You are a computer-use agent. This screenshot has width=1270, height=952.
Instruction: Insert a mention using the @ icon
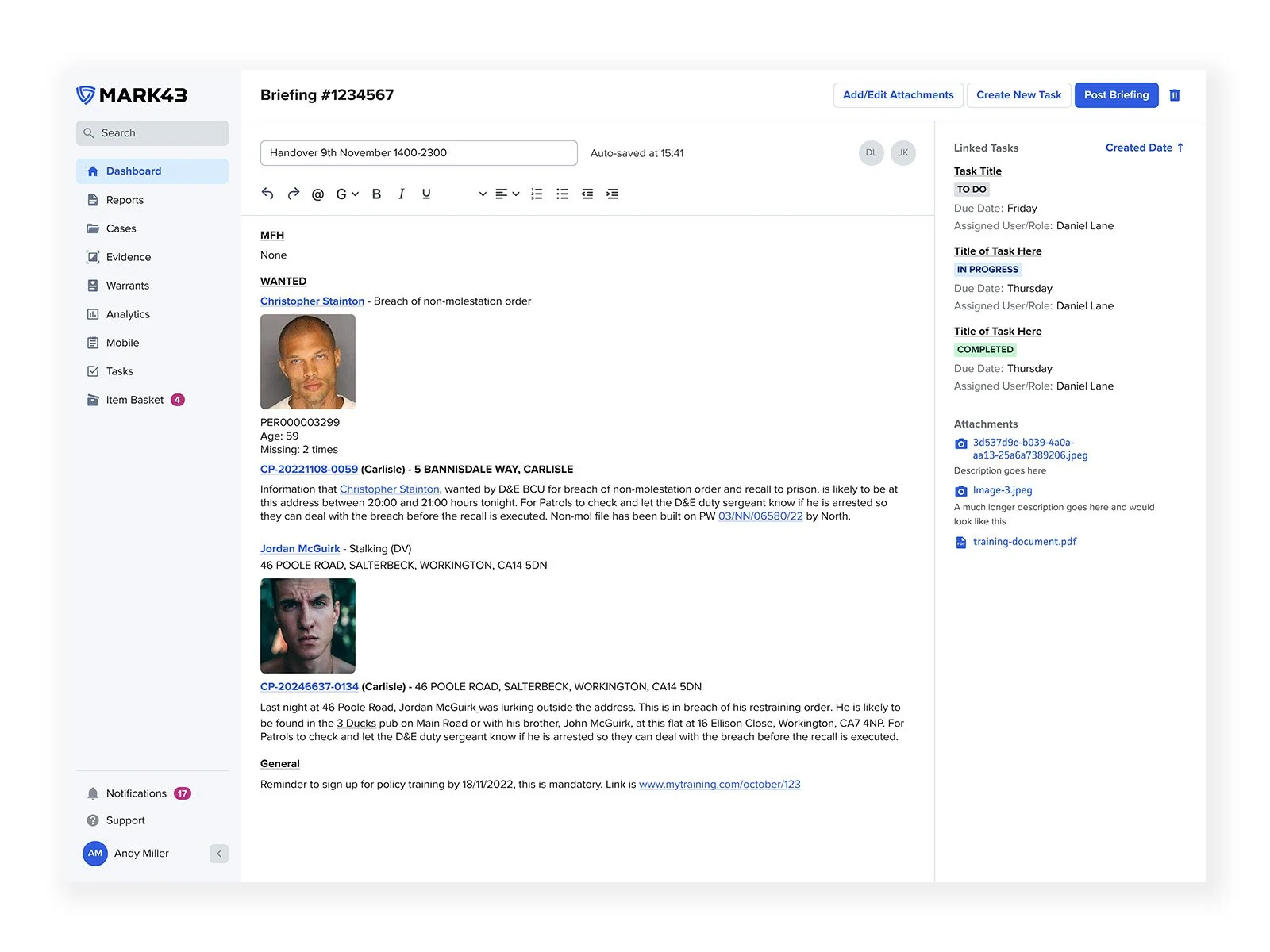317,194
